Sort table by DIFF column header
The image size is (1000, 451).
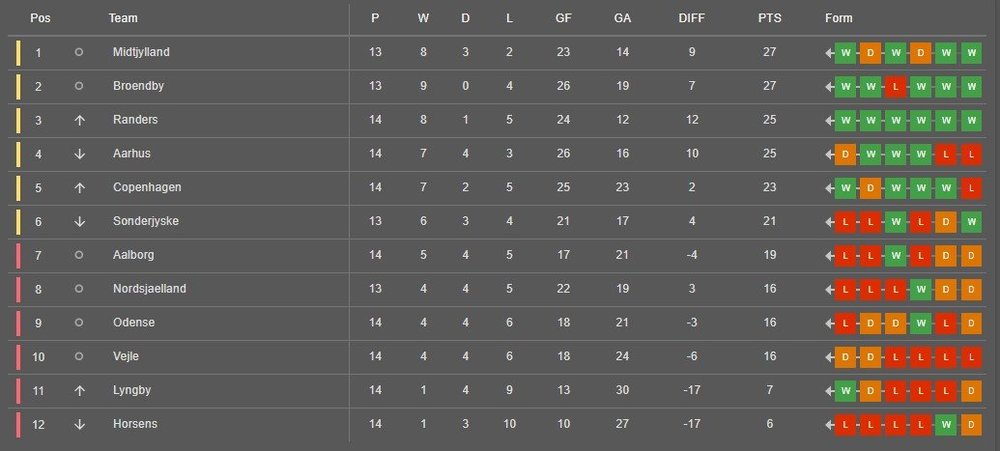pyautogui.click(x=692, y=18)
